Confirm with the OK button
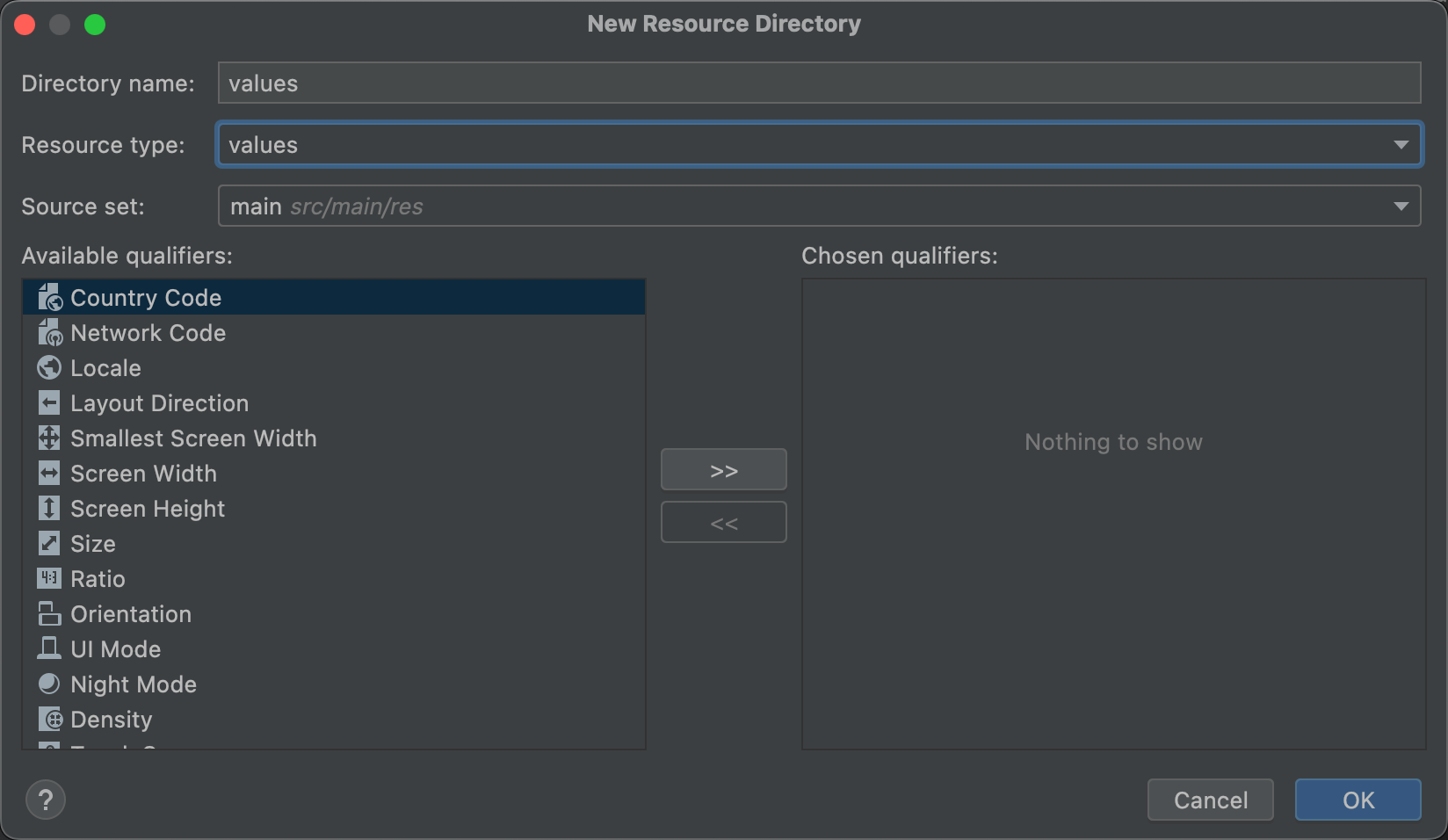Viewport: 1448px width, 840px height. coord(1357,800)
